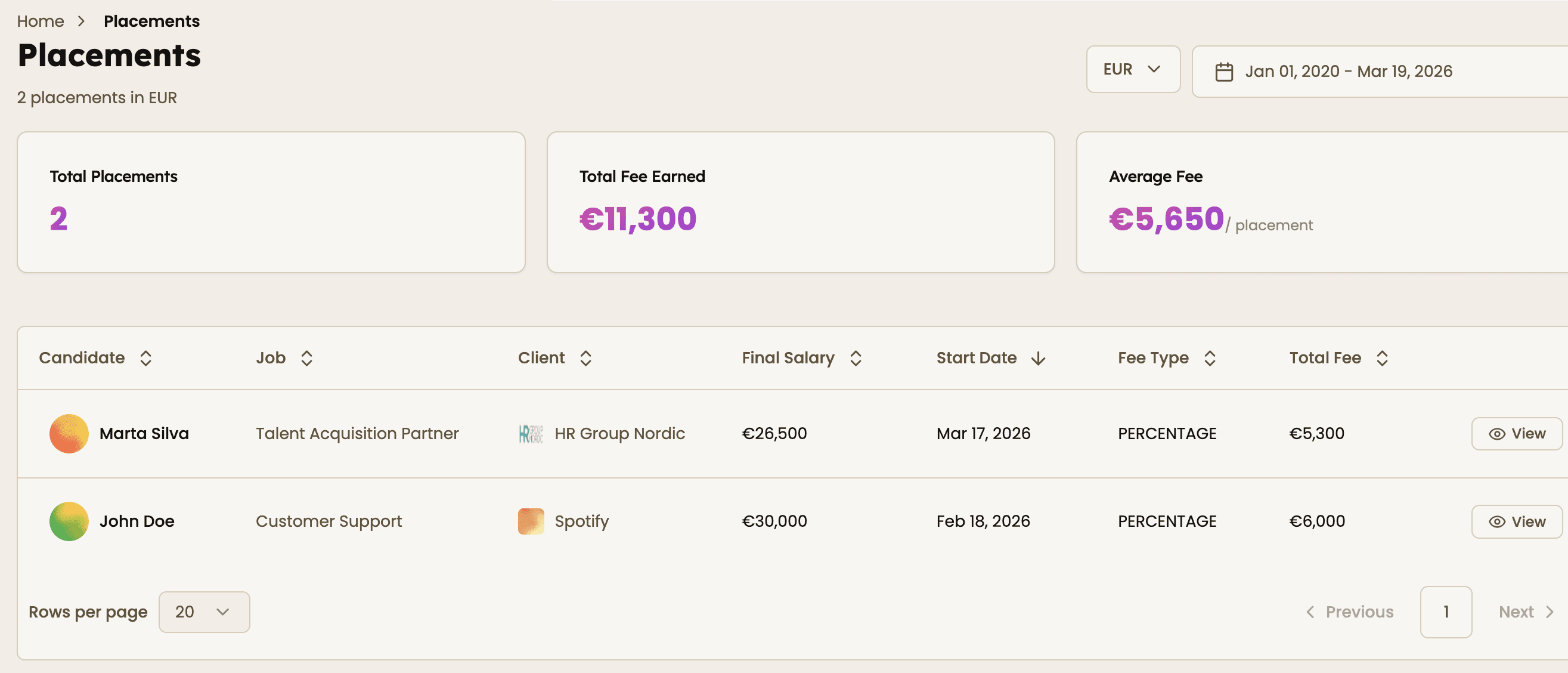1568x673 pixels.
Task: Click the HR Group Nordic logo
Action: 530,434
